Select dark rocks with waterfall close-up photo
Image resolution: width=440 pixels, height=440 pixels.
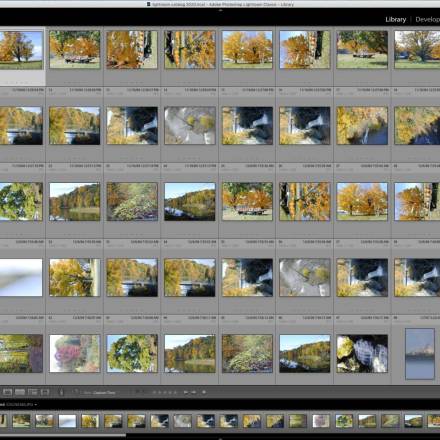click(x=362, y=353)
